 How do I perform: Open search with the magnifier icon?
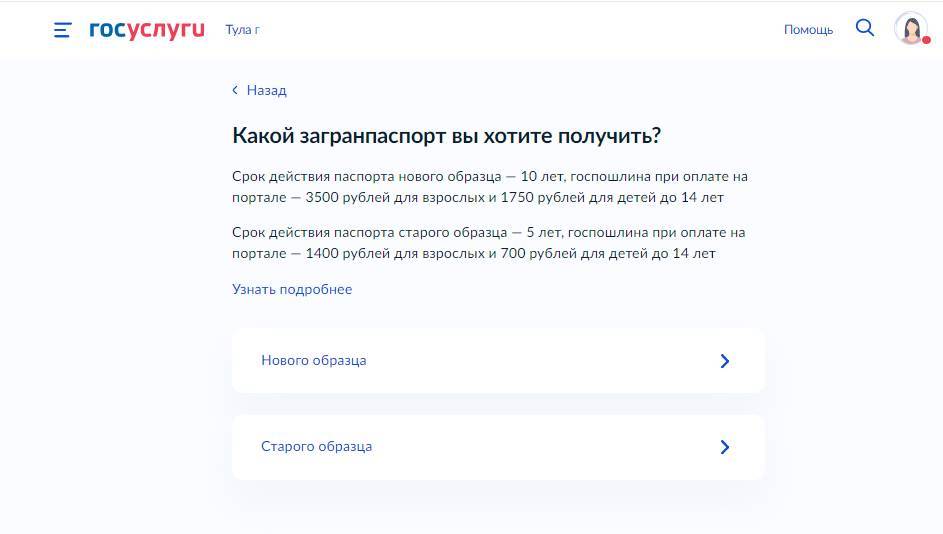865,28
